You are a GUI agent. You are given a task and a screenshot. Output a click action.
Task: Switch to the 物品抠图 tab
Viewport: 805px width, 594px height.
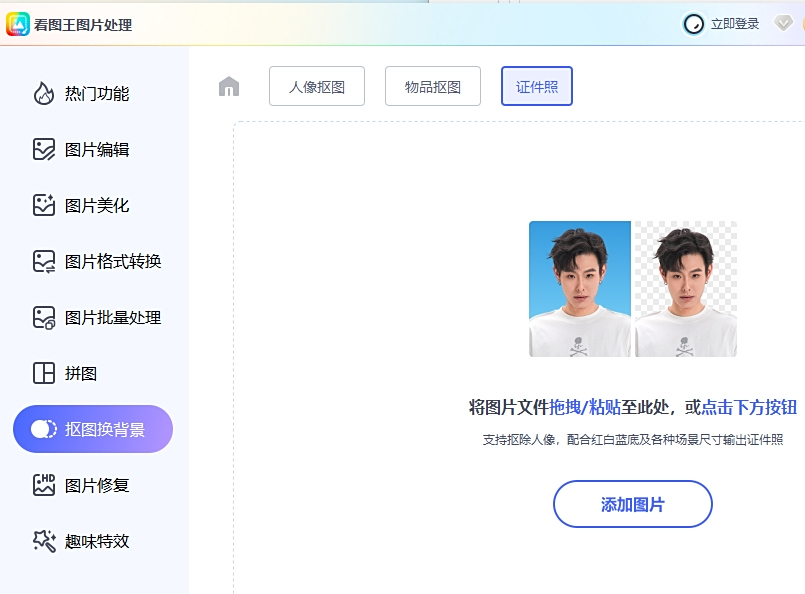tap(432, 86)
